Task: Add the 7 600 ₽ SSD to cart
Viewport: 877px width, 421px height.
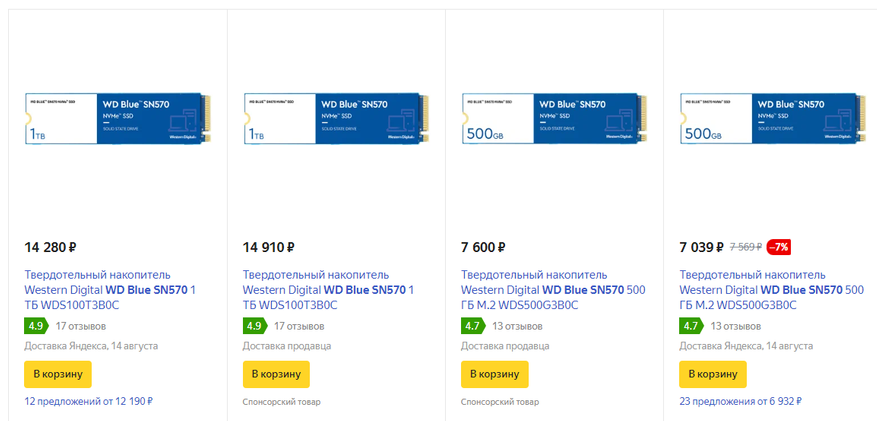Action: (x=494, y=374)
